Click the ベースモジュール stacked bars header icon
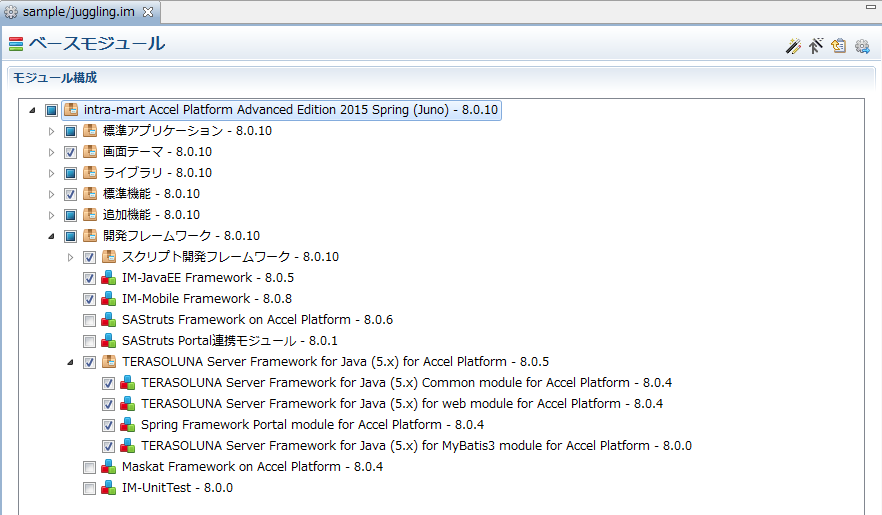 click(x=16, y=44)
